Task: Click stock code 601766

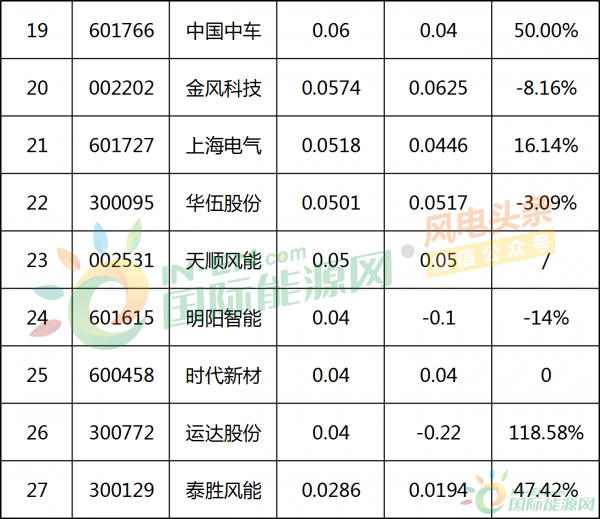Action: (121, 31)
